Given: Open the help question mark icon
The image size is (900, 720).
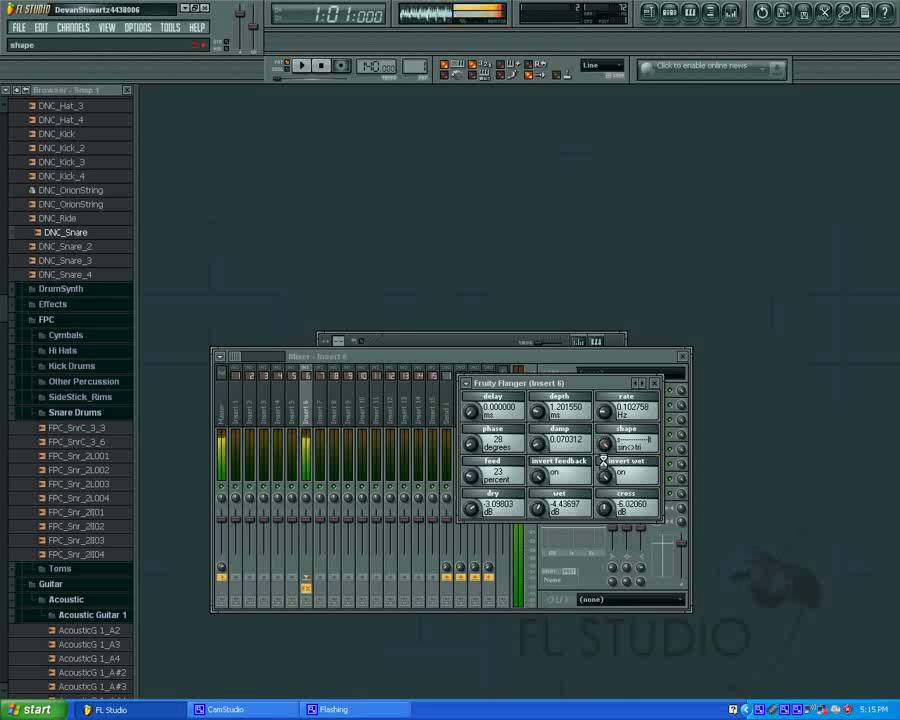Looking at the screenshot, I should pos(886,13).
